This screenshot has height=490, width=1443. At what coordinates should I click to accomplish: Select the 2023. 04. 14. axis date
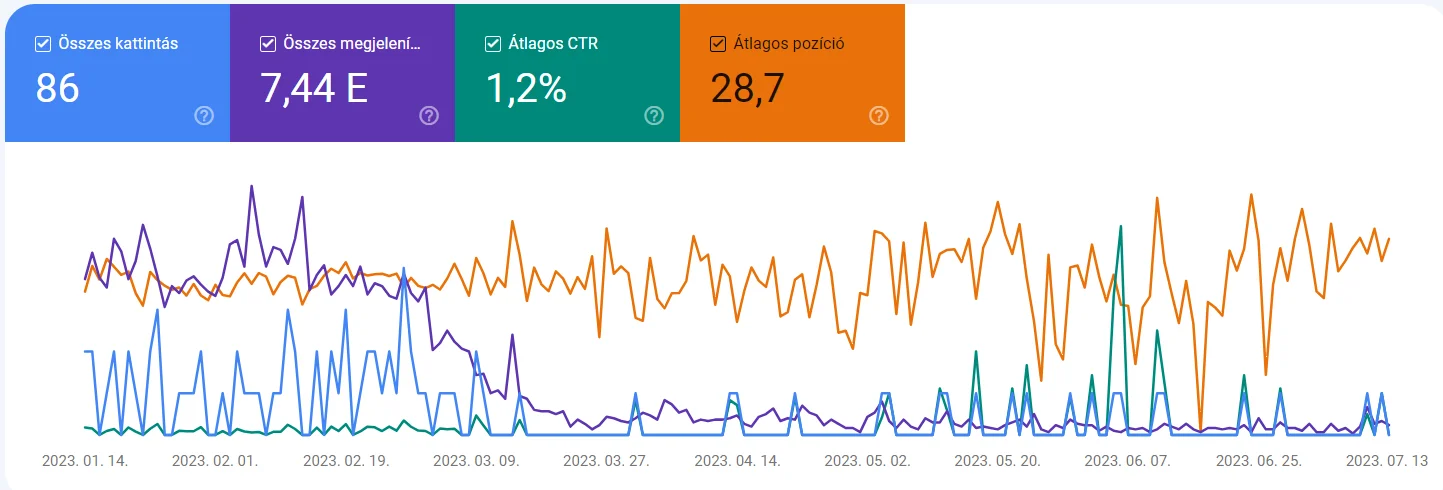click(737, 461)
